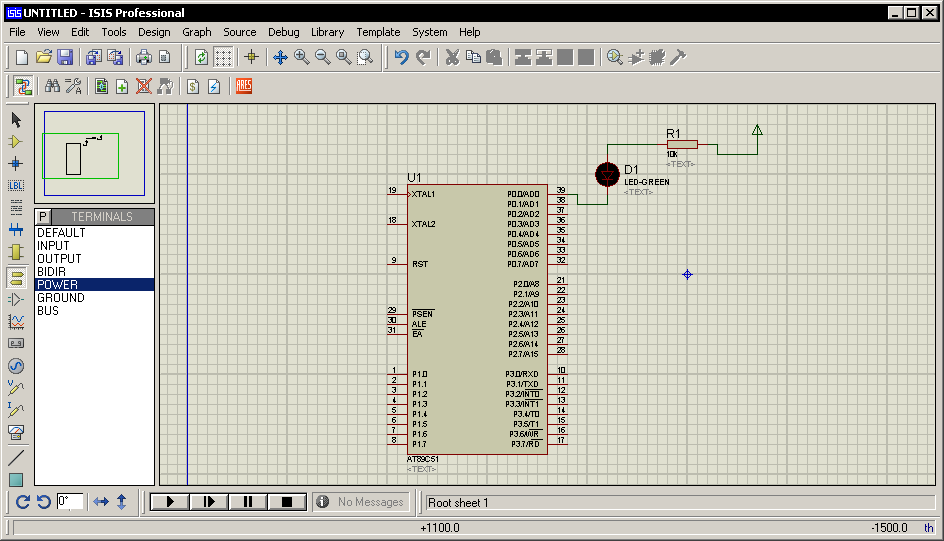Flip selection horizontally (X-mirror)
This screenshot has width=944, height=541.
[x=101, y=502]
